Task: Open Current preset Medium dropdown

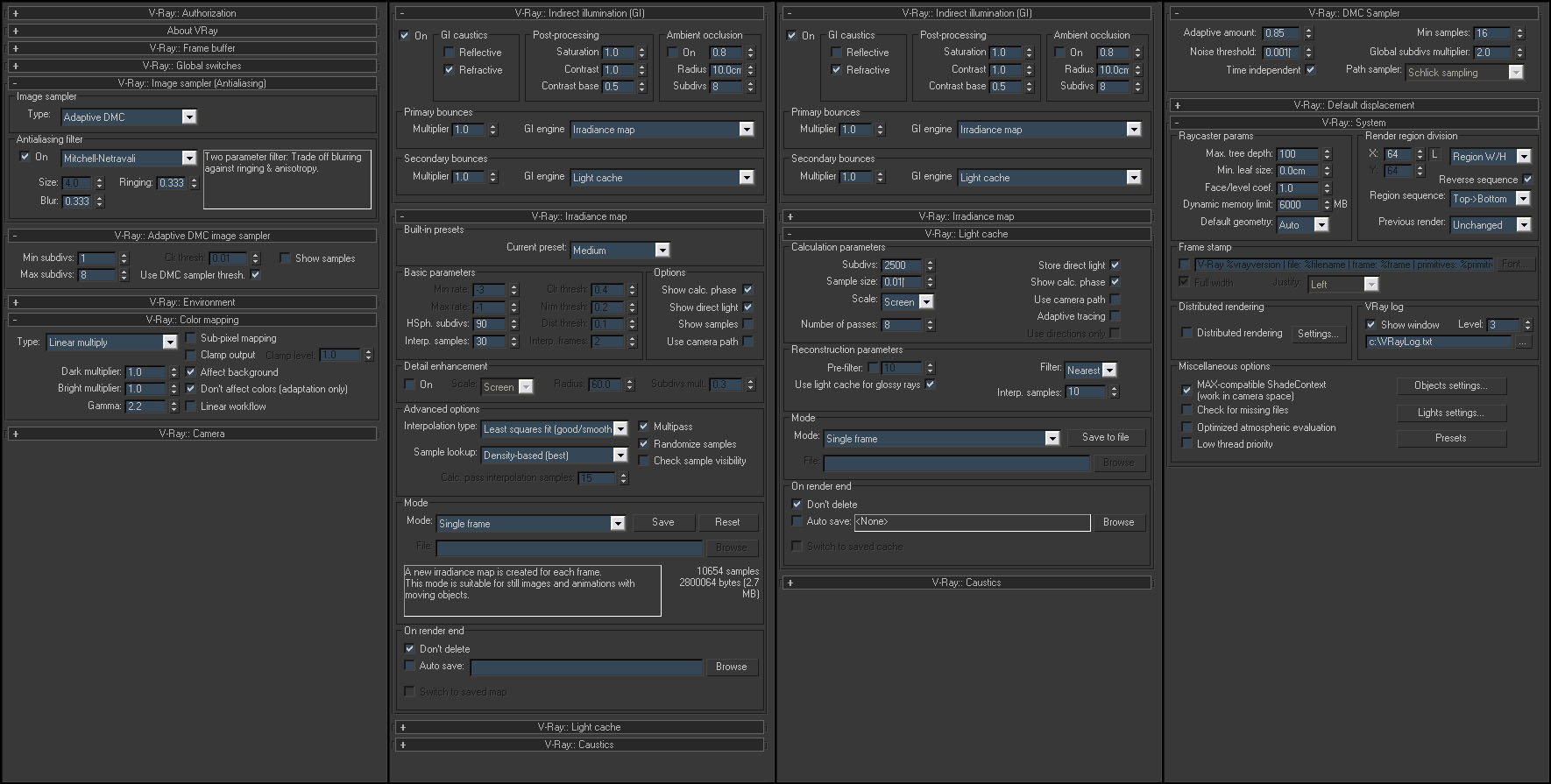Action: pos(620,251)
